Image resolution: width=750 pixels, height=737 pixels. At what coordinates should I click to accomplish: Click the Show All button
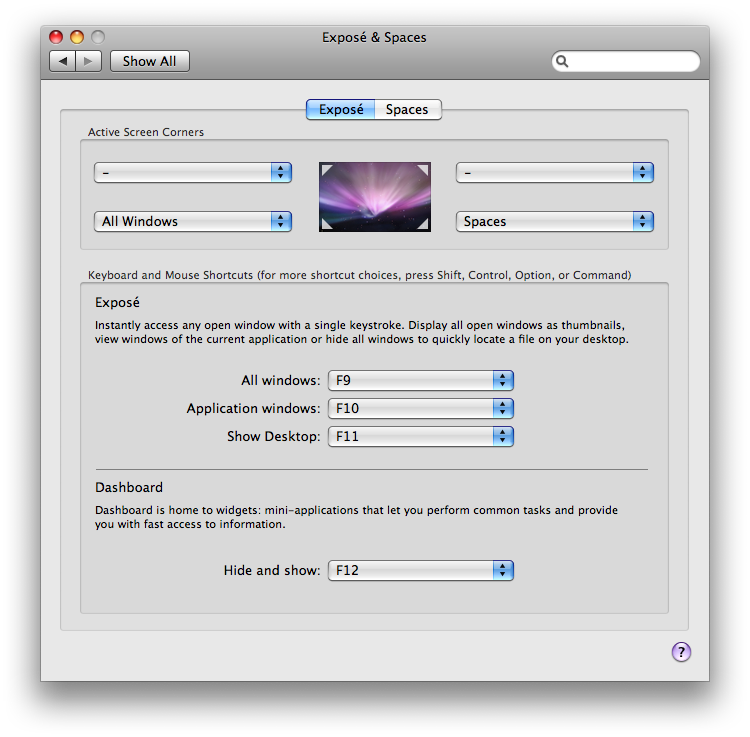[x=150, y=61]
